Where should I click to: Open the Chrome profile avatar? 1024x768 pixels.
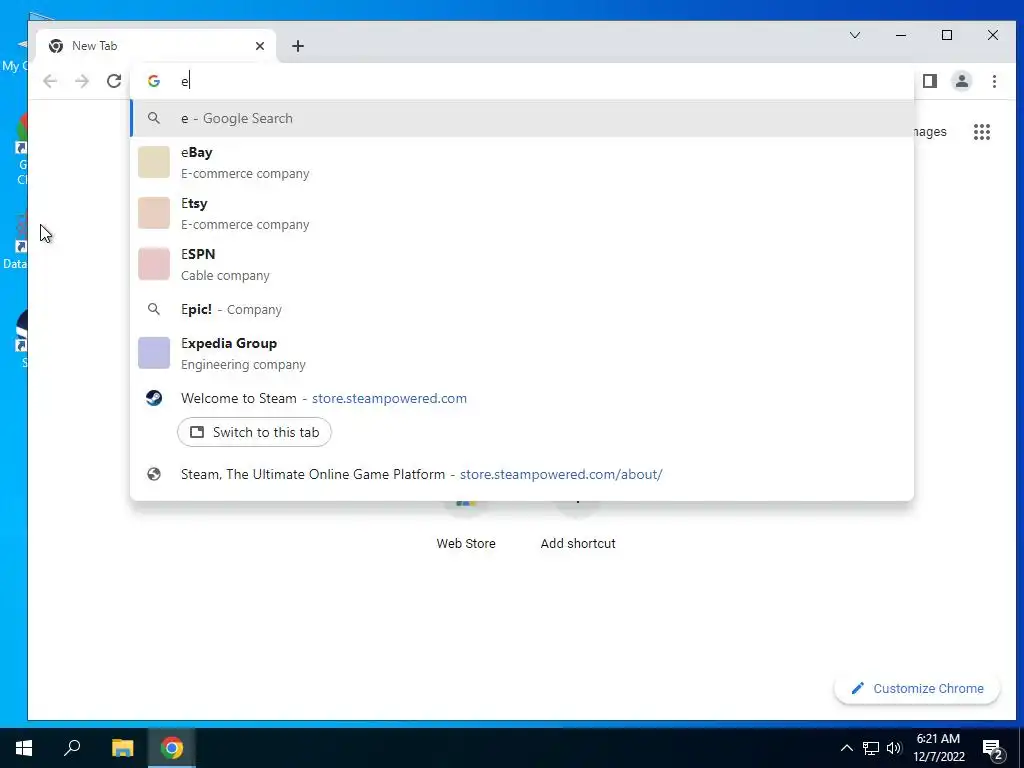962,81
